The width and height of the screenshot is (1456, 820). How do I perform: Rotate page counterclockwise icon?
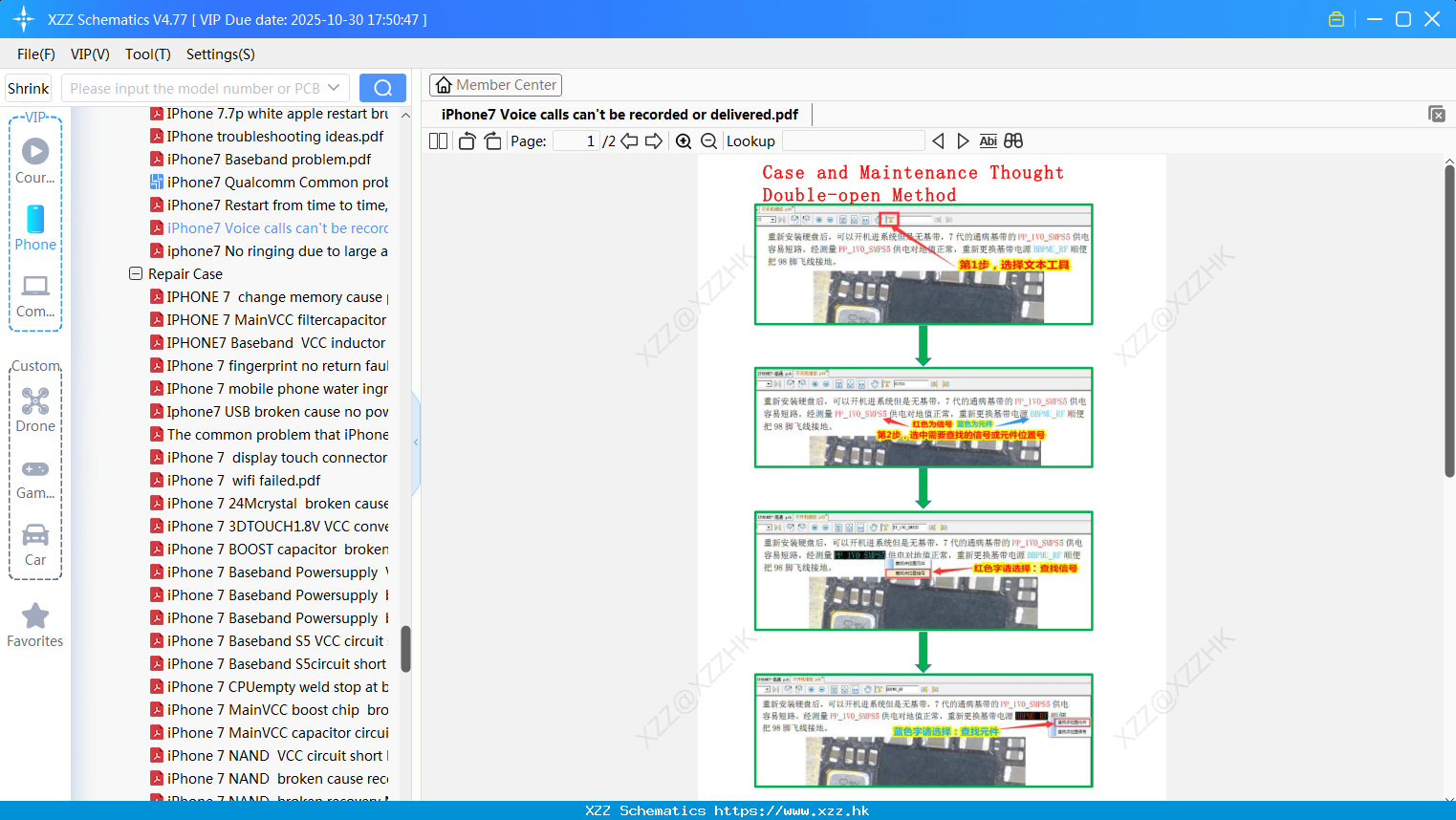pyautogui.click(x=467, y=141)
